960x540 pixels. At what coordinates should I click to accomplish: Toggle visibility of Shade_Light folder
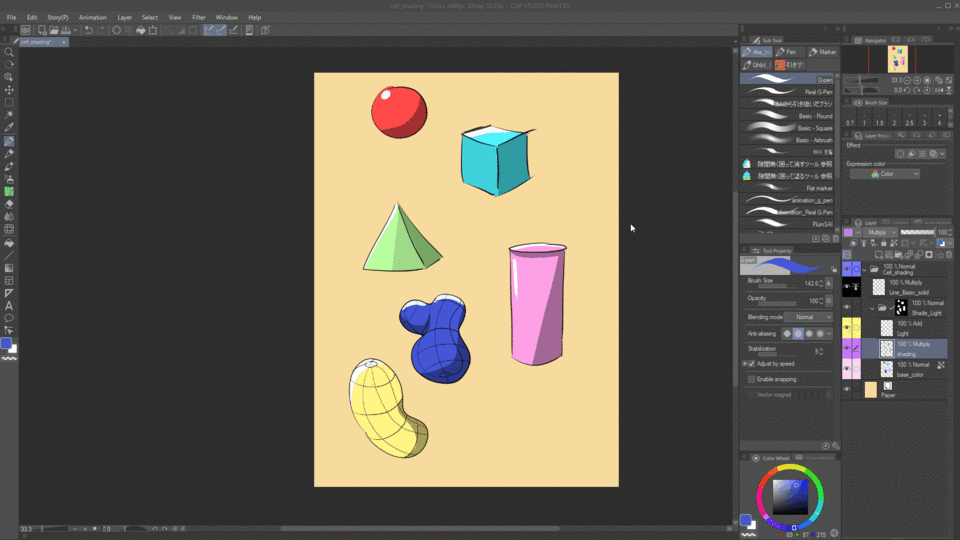click(847, 307)
